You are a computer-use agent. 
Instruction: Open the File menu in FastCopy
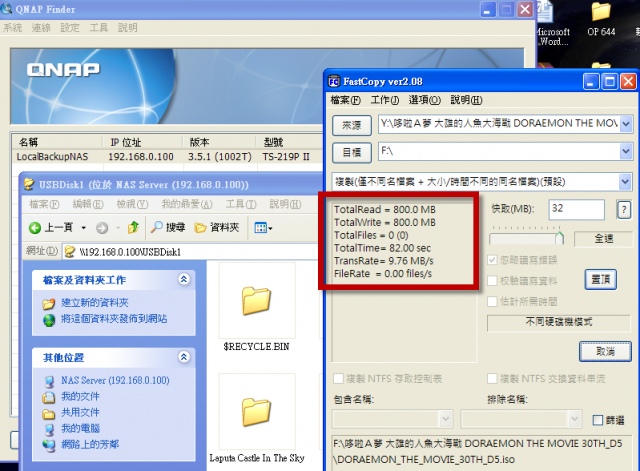346,100
